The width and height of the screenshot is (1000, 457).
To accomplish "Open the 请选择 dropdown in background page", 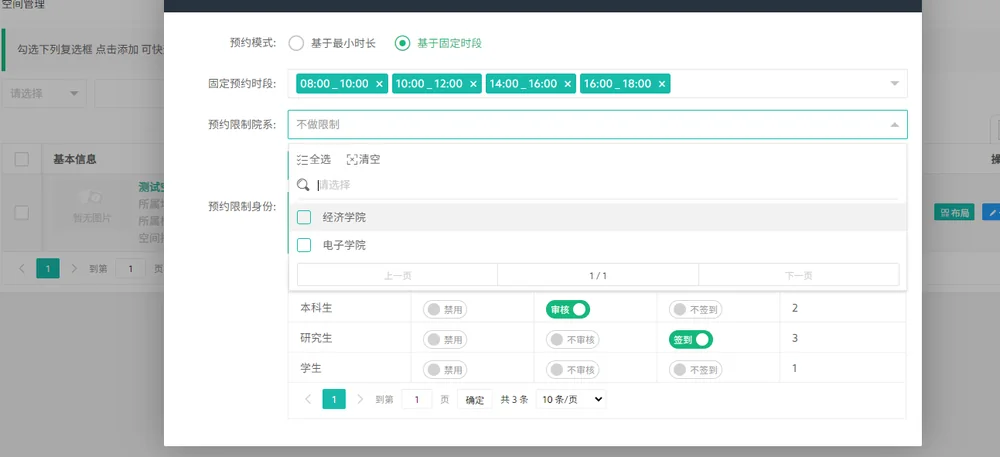I will pos(44,94).
